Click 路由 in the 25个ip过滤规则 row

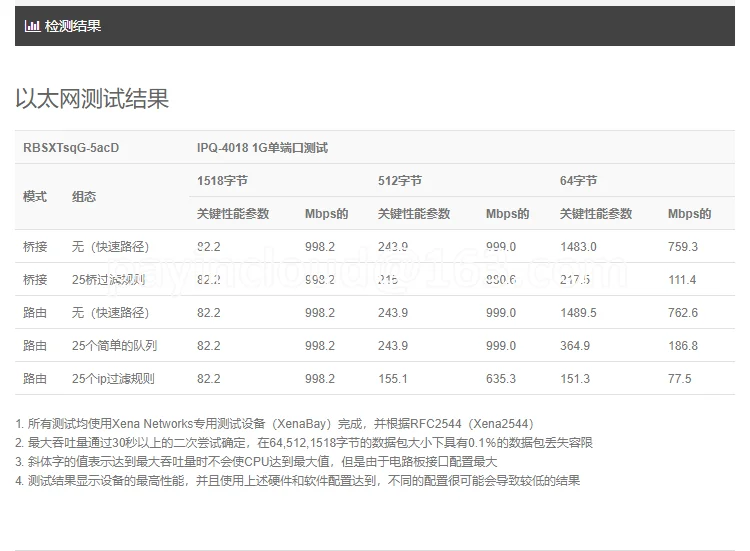click(x=35, y=379)
